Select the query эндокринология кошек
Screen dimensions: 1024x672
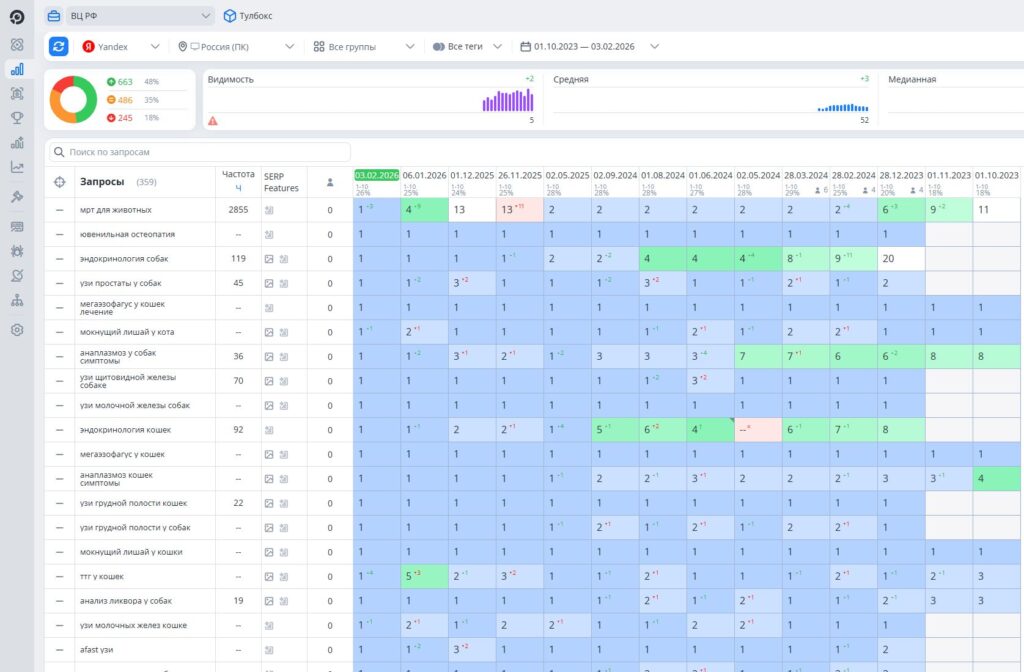(x=125, y=430)
